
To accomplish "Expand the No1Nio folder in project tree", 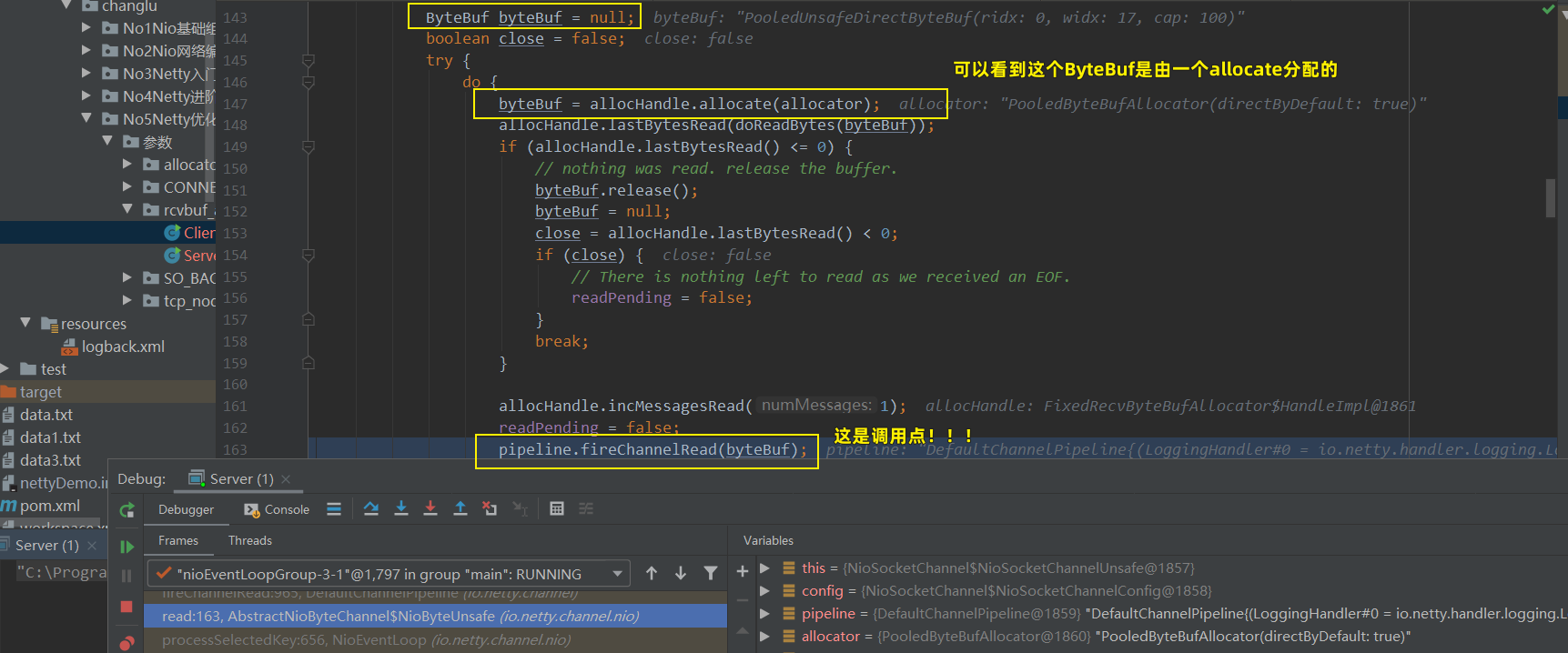I will click(x=86, y=27).
